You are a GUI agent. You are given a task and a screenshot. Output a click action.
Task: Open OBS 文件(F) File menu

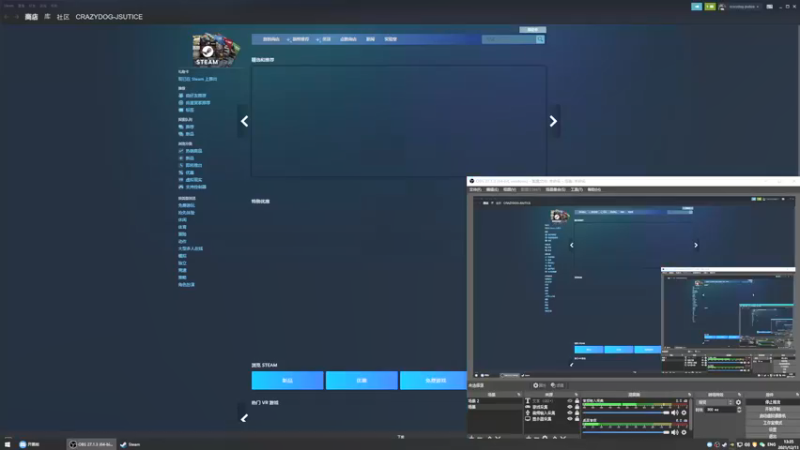475,190
